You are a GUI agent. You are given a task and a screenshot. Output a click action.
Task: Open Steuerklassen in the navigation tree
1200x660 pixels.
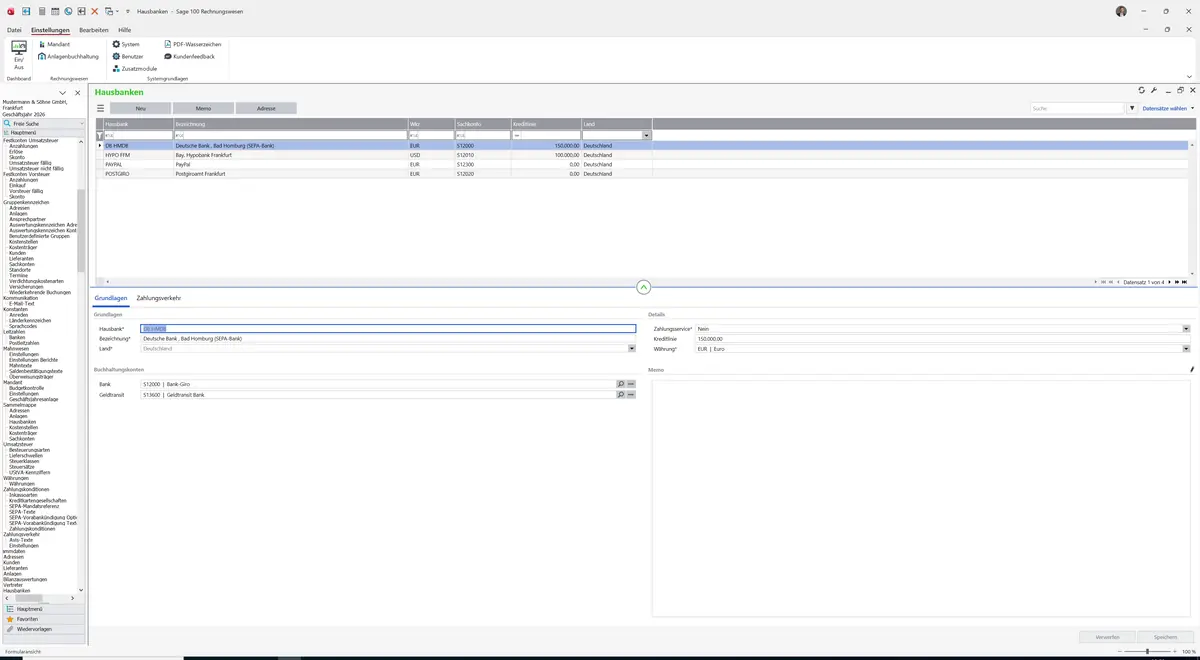pyautogui.click(x=24, y=462)
